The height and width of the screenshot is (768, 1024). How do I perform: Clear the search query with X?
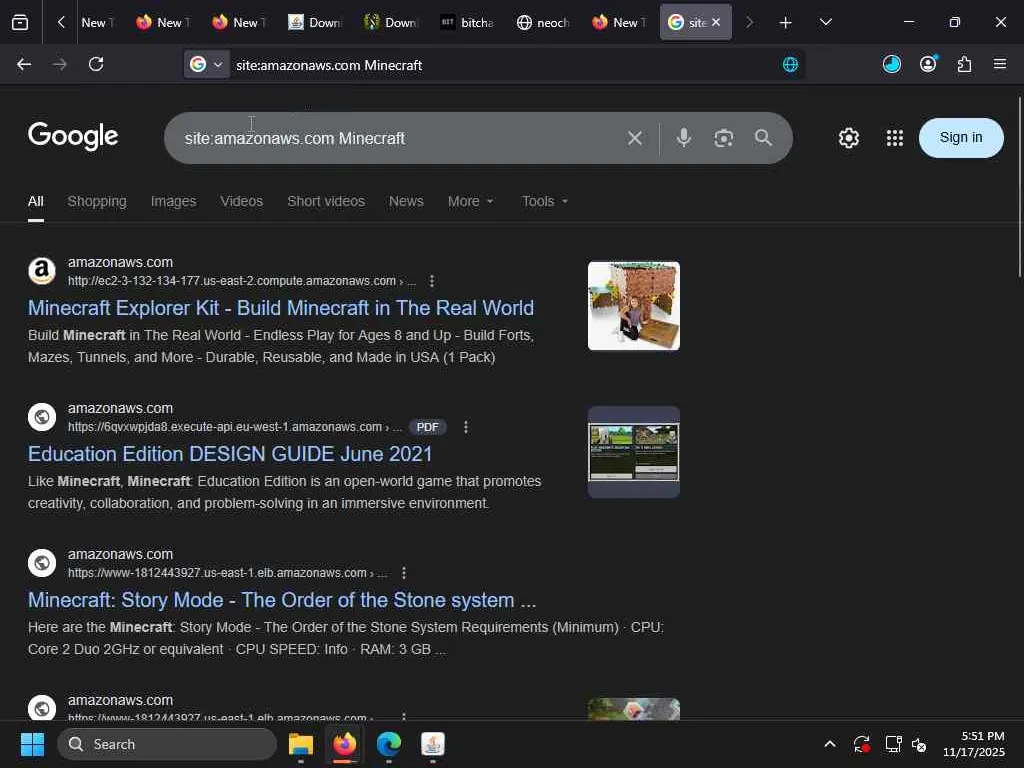(635, 138)
